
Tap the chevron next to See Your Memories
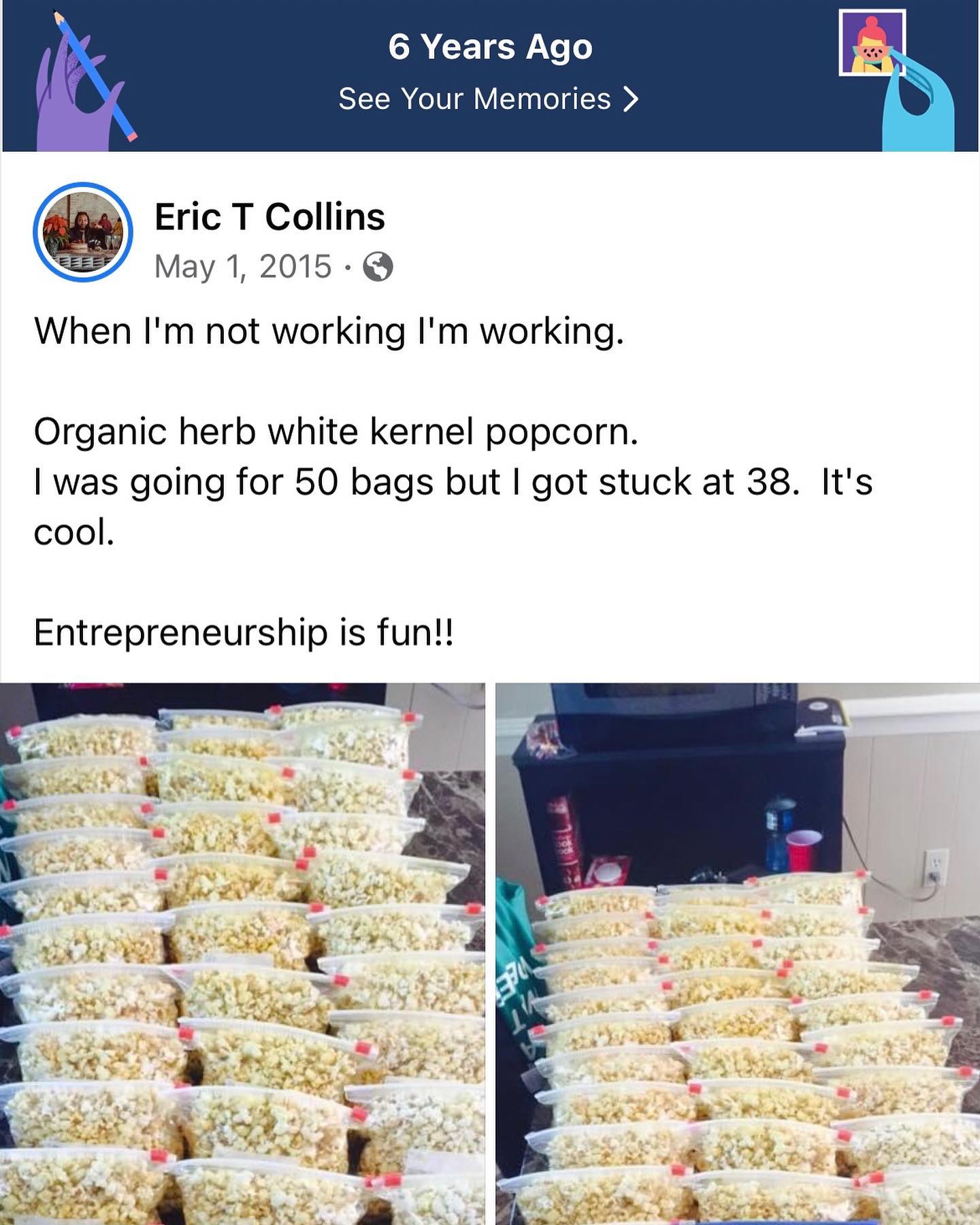point(631,99)
